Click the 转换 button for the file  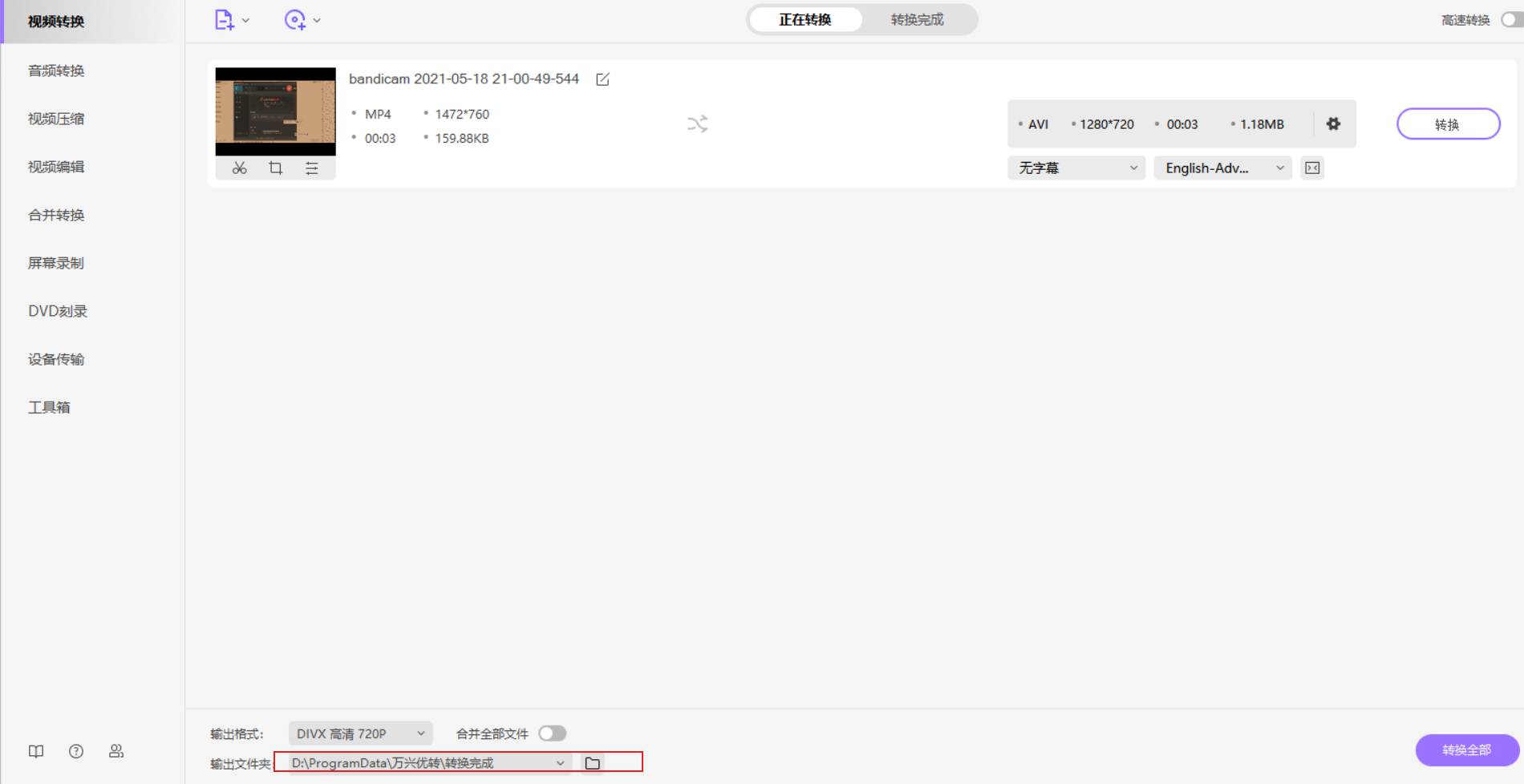[x=1448, y=124]
